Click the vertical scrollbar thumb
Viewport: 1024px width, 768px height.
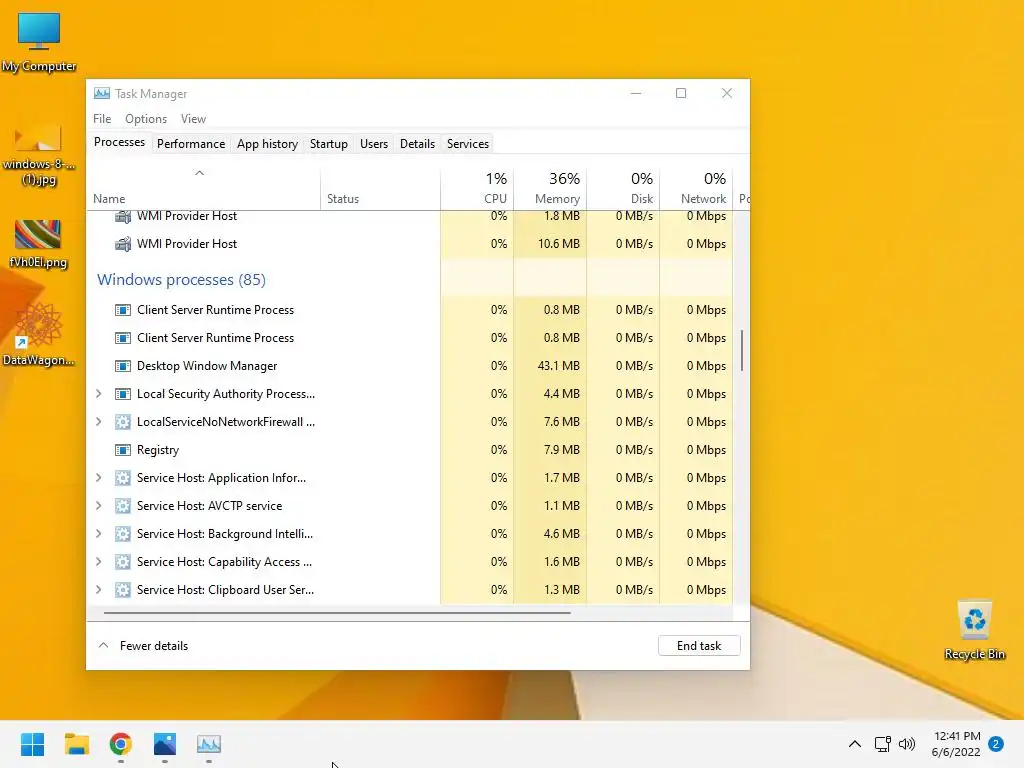coord(742,351)
